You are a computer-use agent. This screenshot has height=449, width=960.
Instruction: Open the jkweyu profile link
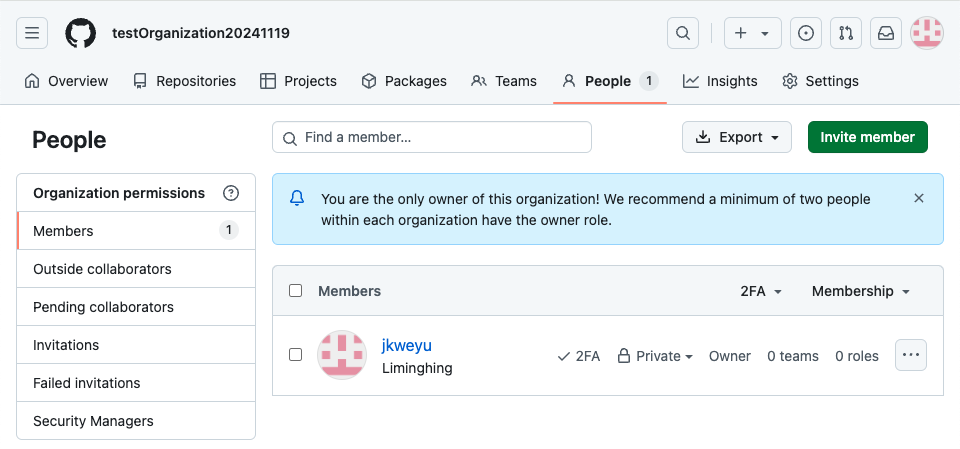coord(407,345)
